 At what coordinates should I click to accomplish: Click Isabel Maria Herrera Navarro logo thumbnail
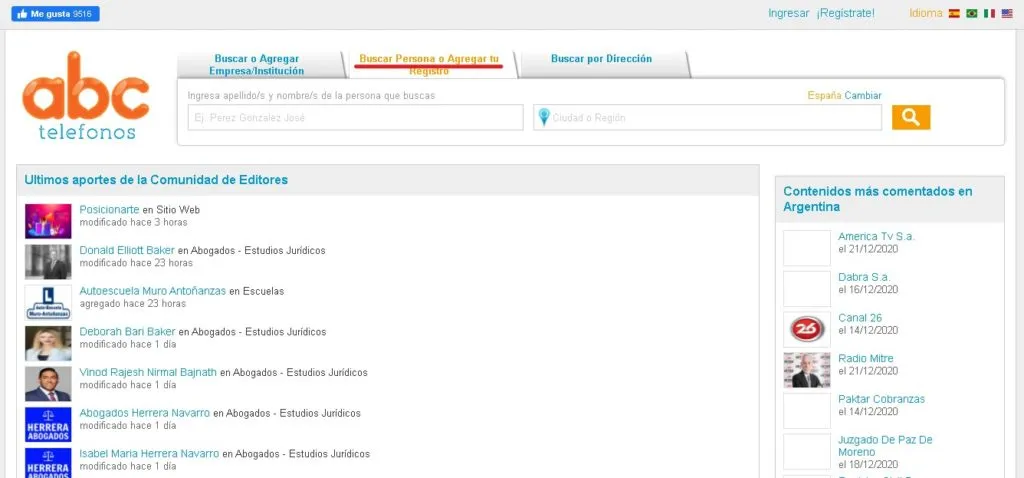[48, 463]
